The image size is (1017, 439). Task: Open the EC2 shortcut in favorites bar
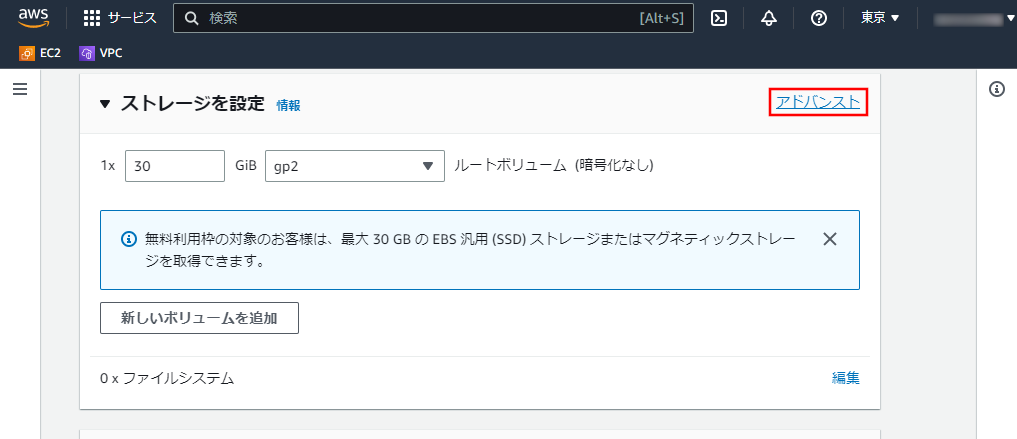[x=40, y=53]
